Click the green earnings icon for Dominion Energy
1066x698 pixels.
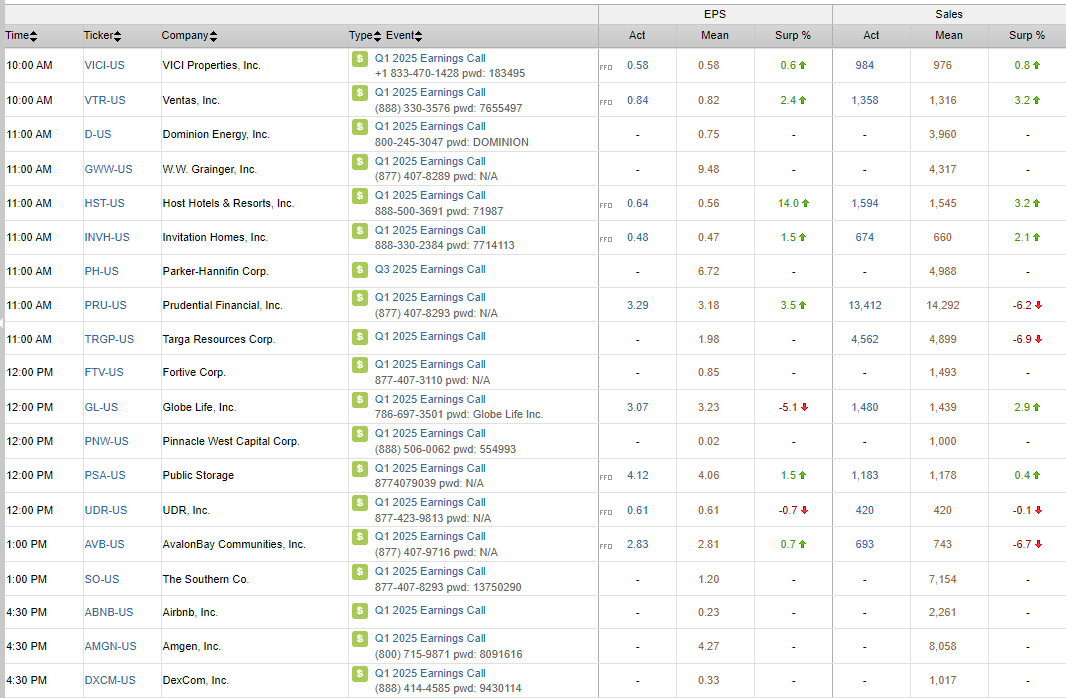tap(360, 126)
